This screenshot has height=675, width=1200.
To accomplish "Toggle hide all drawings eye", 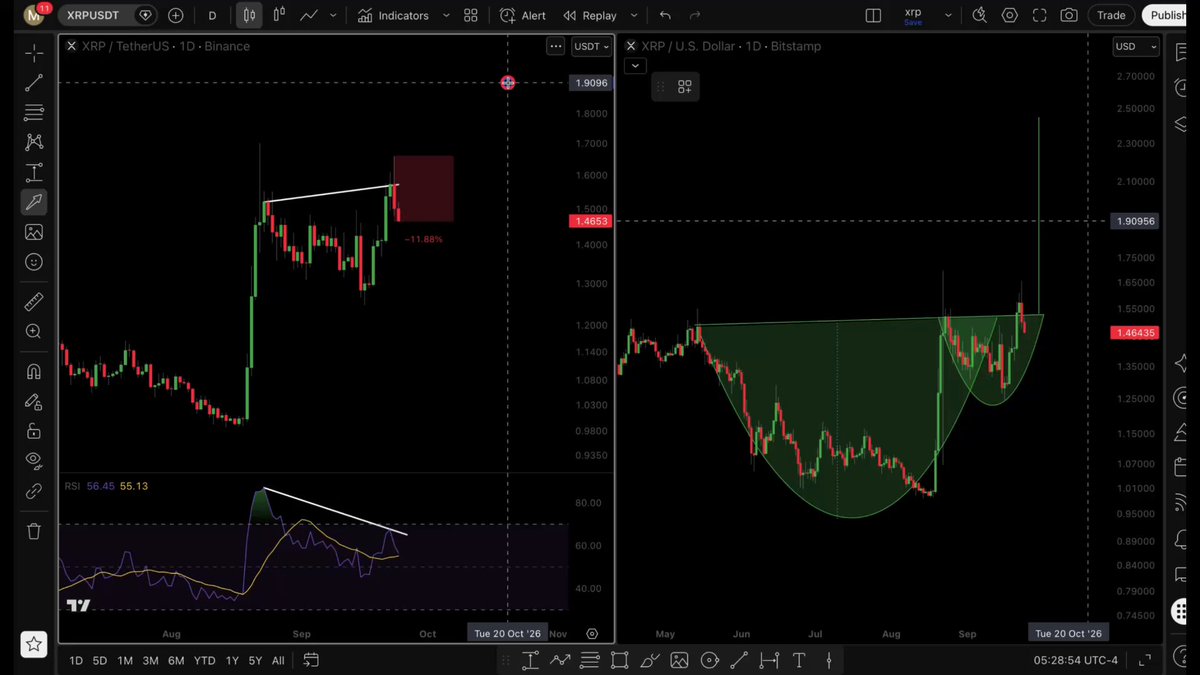I will [34, 461].
